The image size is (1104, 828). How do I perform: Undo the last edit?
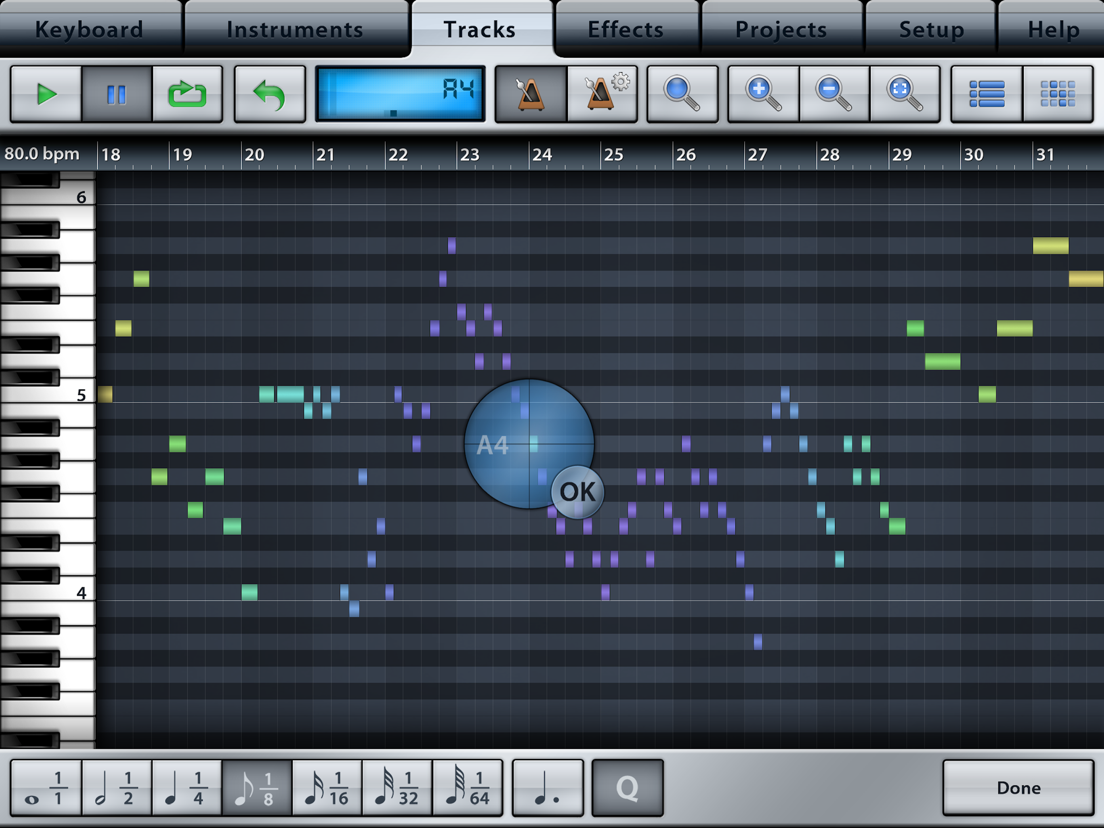(x=269, y=93)
